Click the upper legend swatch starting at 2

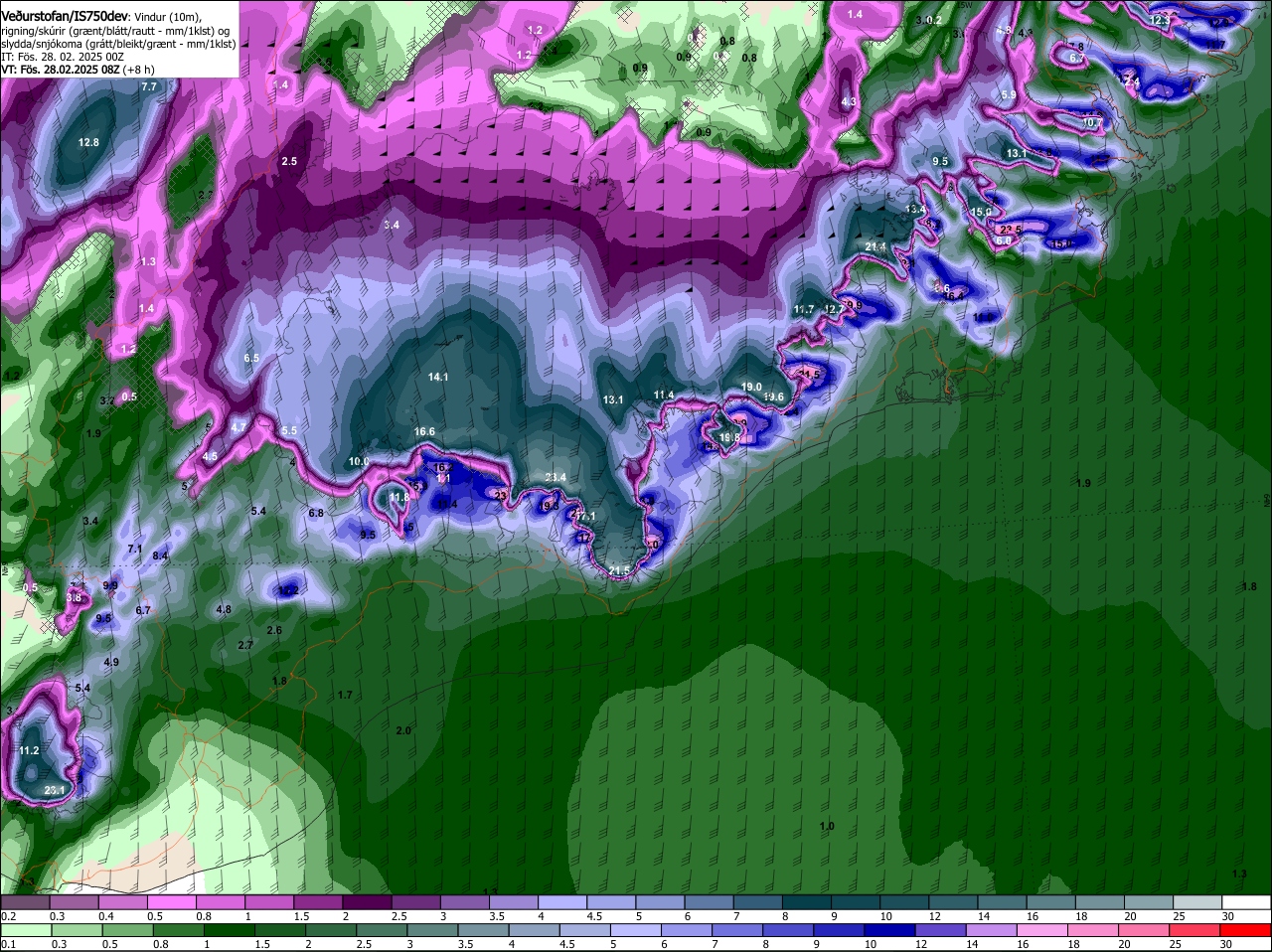(x=366, y=902)
